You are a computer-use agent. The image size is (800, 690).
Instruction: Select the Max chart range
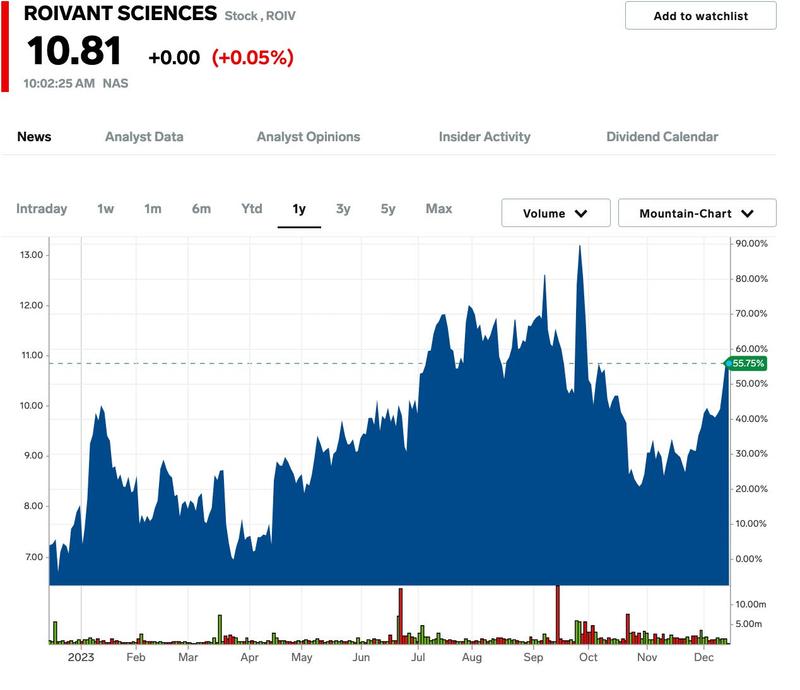(x=439, y=209)
